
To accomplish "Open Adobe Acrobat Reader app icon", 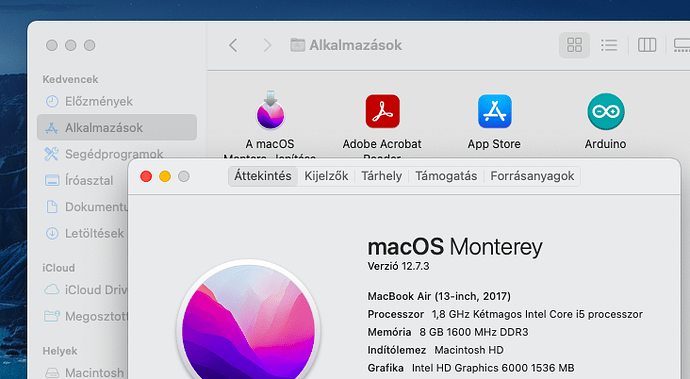I will [x=382, y=111].
